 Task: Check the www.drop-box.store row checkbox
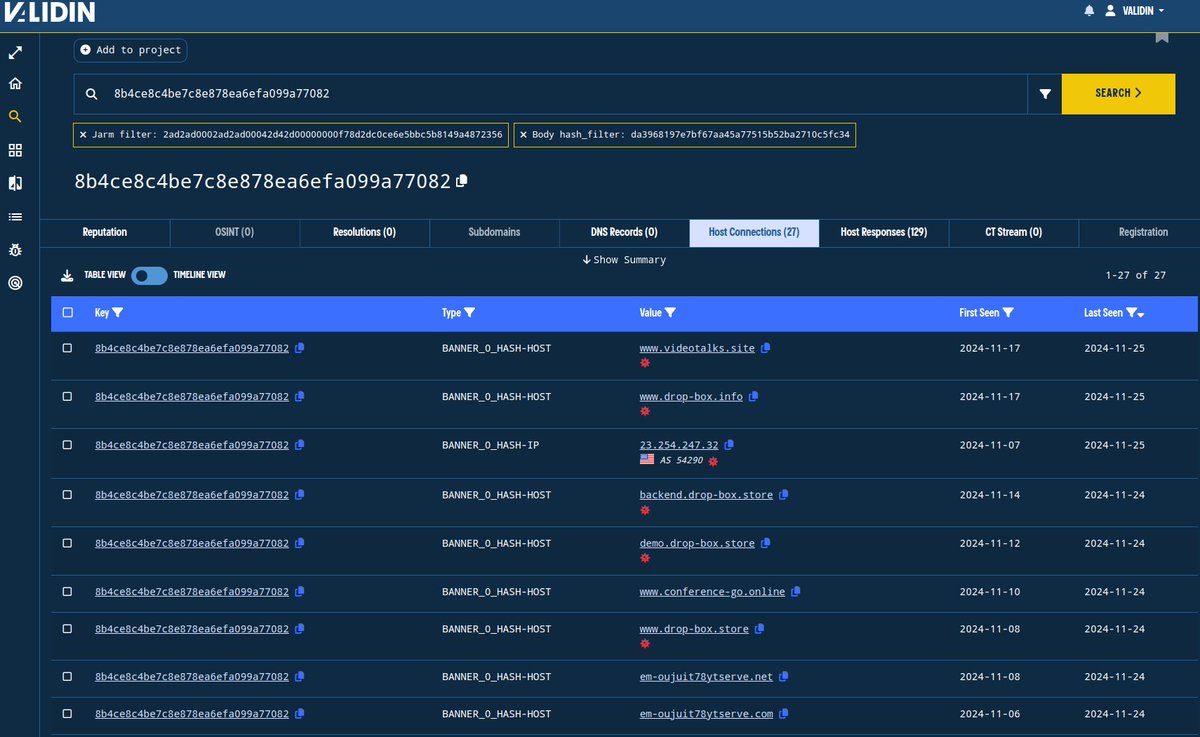[x=67, y=629]
